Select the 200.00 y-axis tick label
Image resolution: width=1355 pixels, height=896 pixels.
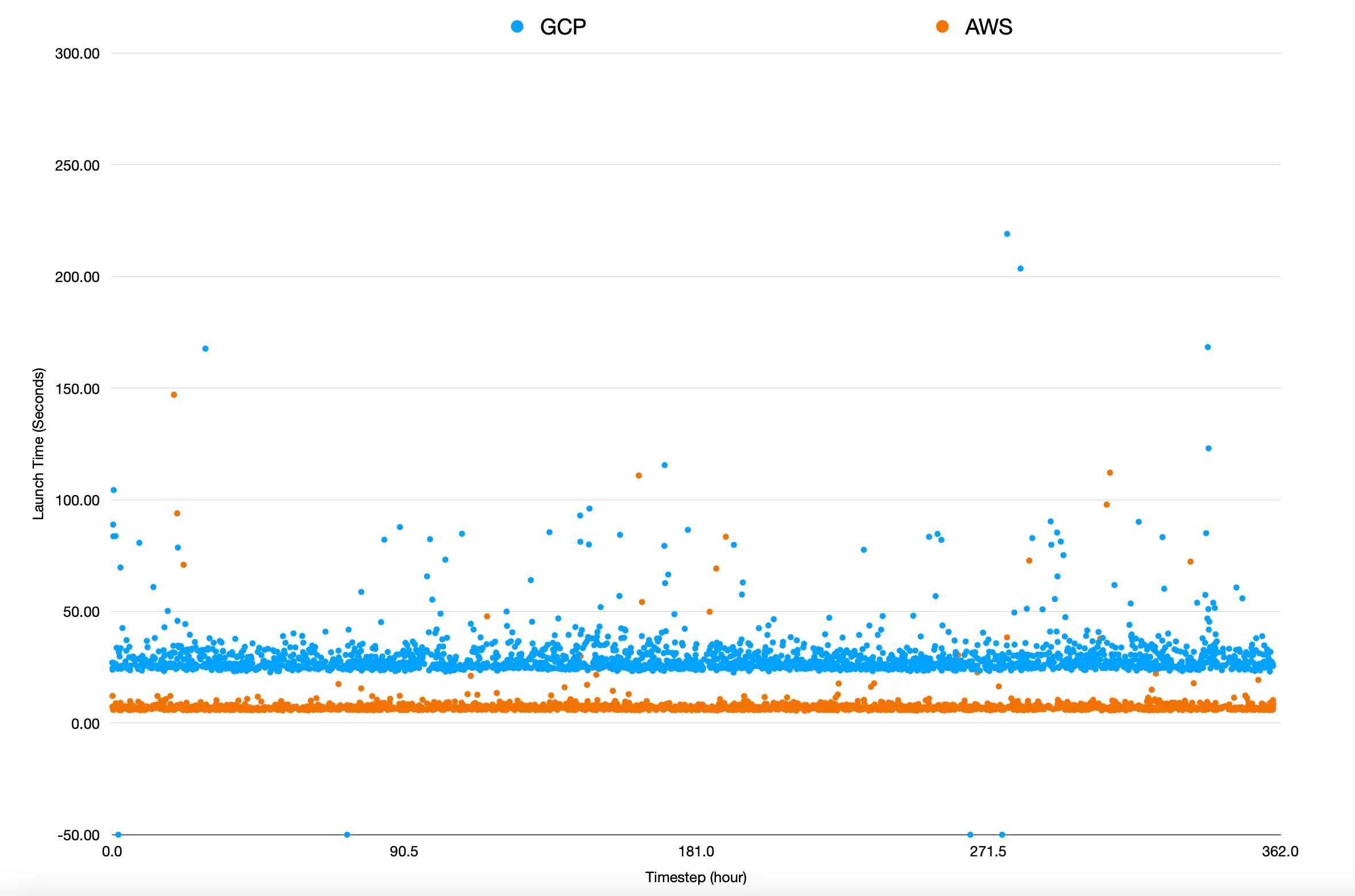click(77, 277)
